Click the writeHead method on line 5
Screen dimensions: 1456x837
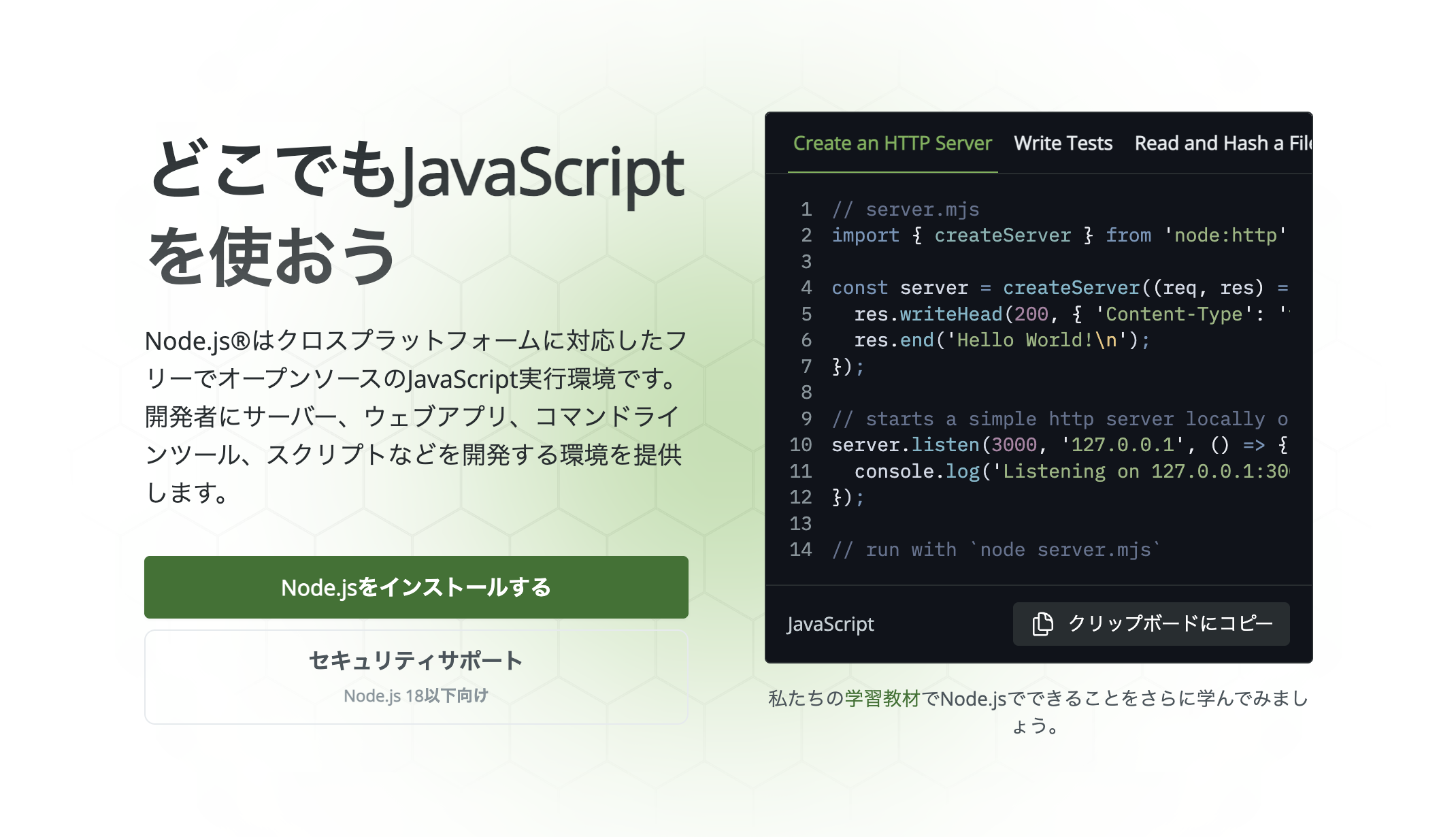[x=950, y=314]
